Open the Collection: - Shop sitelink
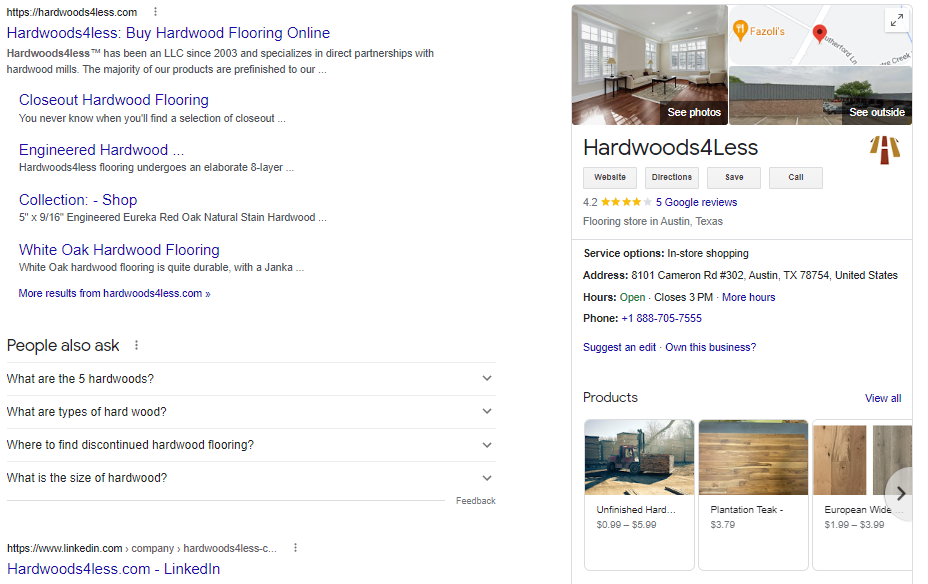The image size is (928, 584). pos(78,200)
